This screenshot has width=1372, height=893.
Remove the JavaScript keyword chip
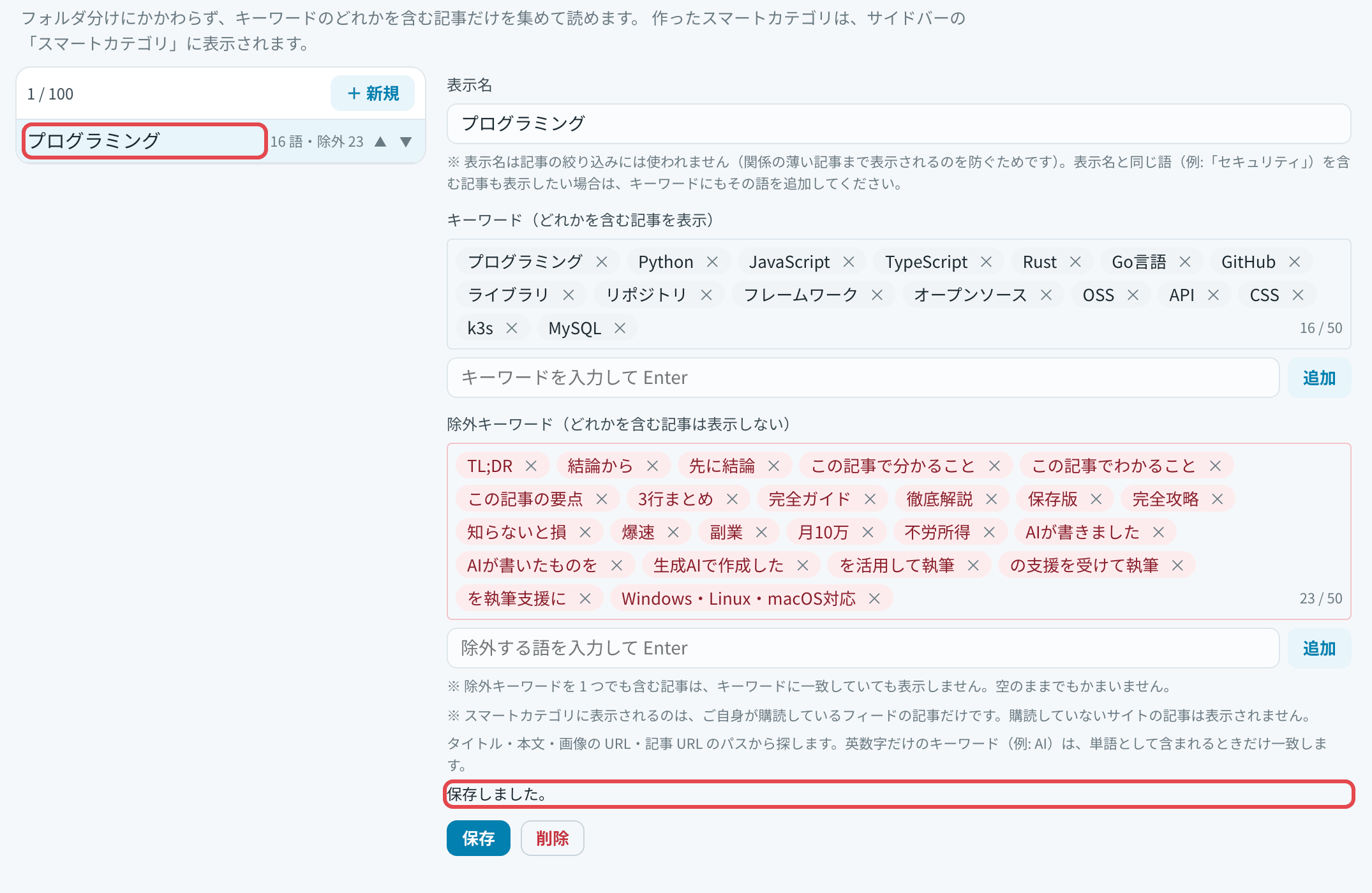click(849, 262)
